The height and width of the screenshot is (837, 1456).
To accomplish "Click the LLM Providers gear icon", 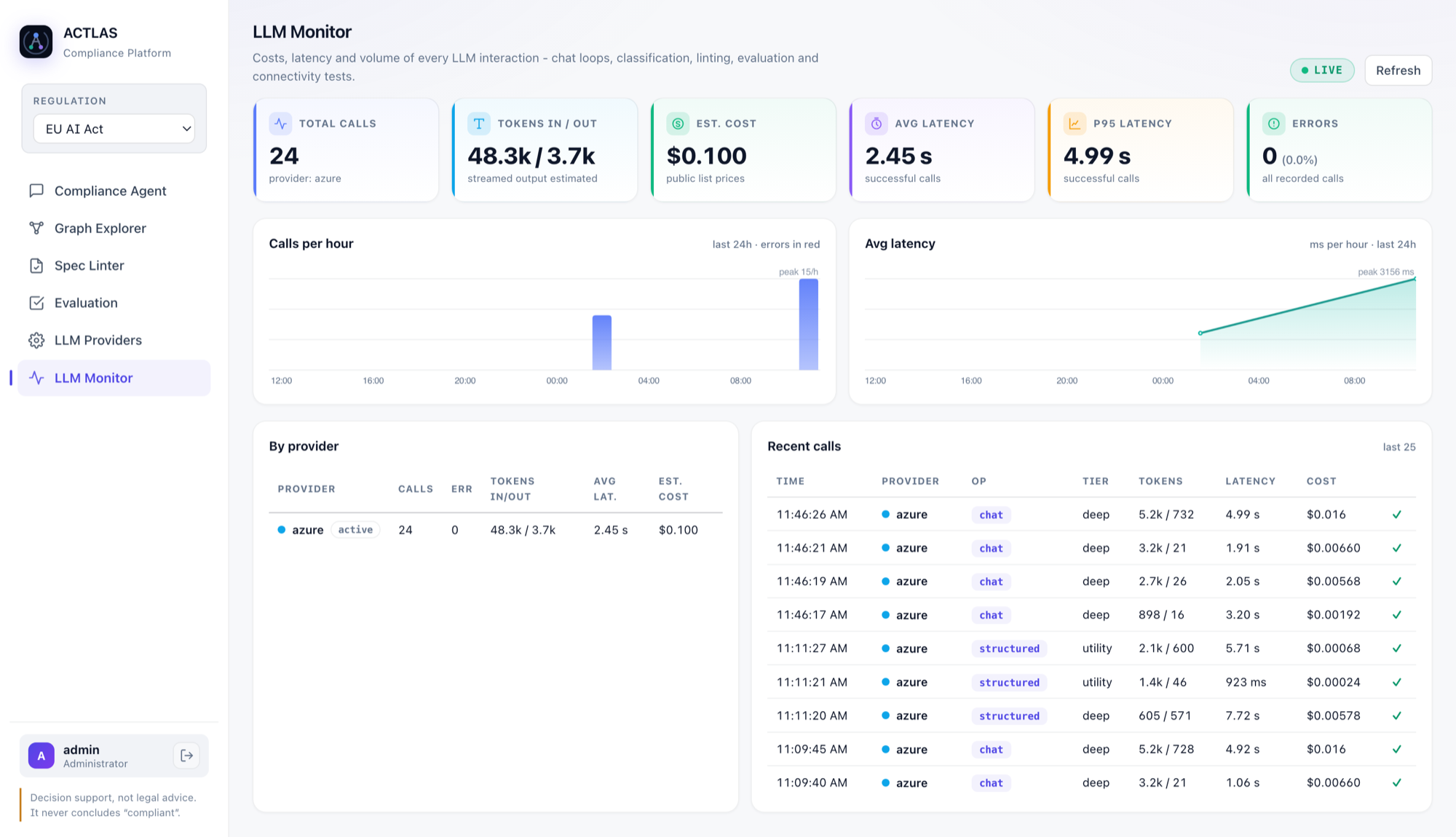I will point(36,340).
